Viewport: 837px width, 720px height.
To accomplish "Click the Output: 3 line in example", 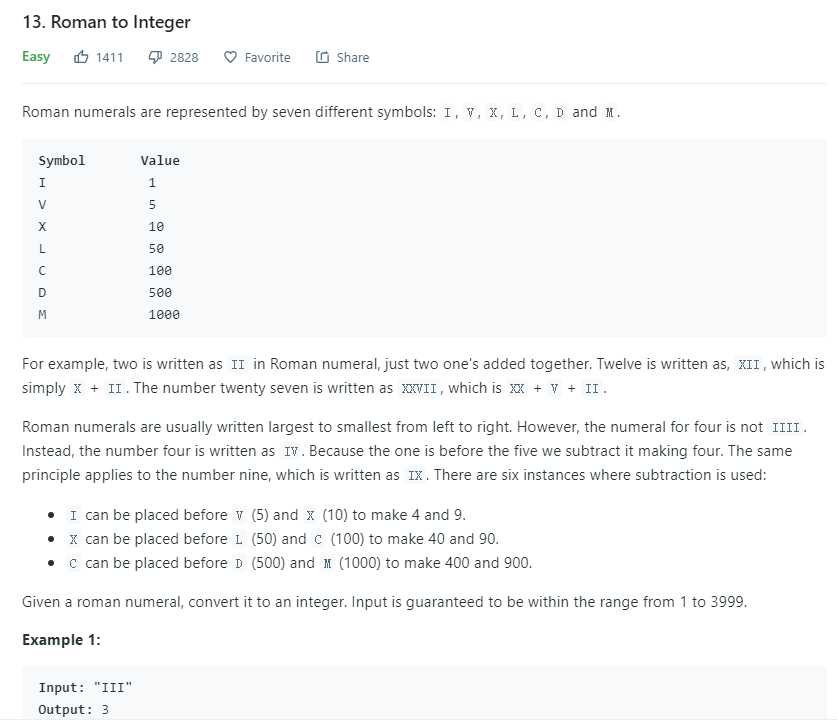I will pyautogui.click(x=74, y=709).
